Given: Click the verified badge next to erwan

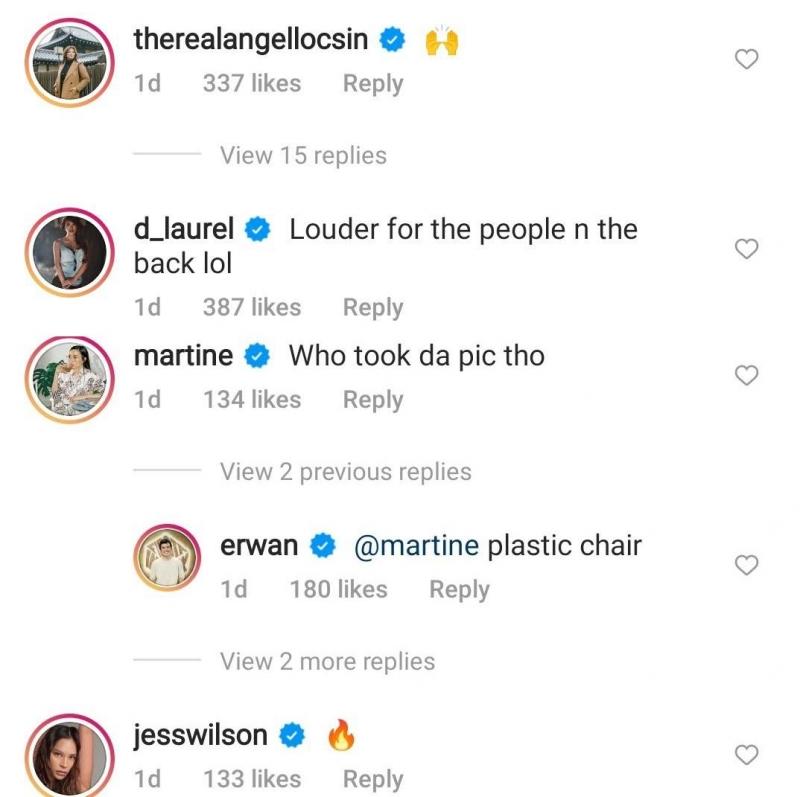Looking at the screenshot, I should point(321,546).
